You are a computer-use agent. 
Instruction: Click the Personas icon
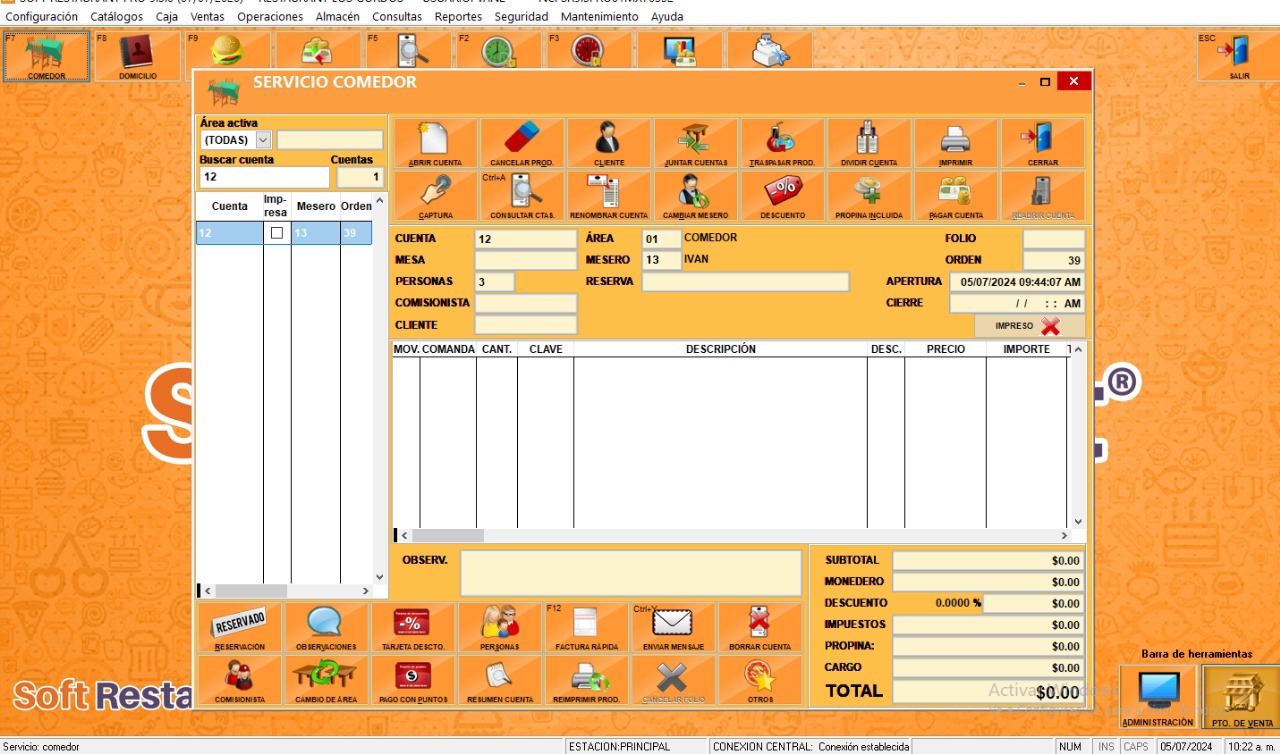(500, 627)
